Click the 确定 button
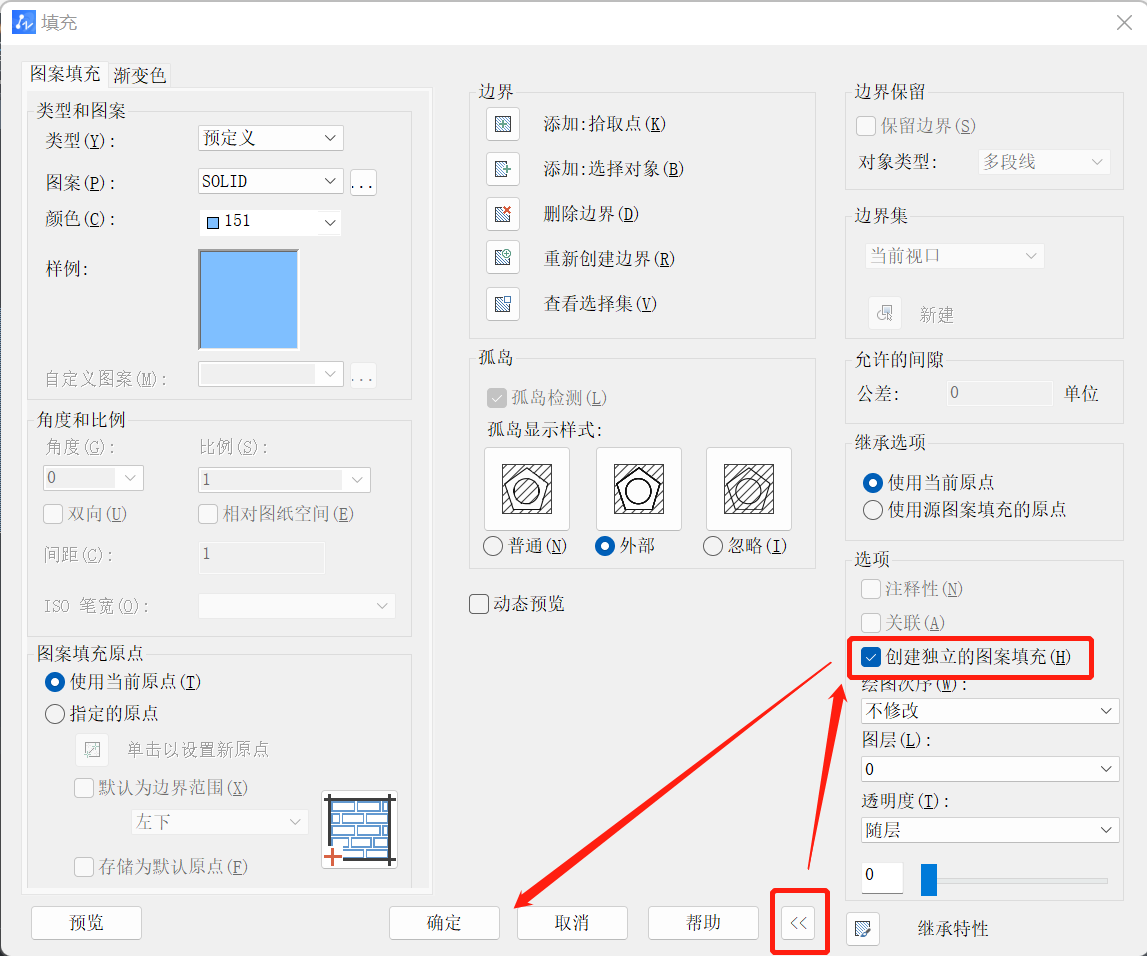 [x=444, y=923]
